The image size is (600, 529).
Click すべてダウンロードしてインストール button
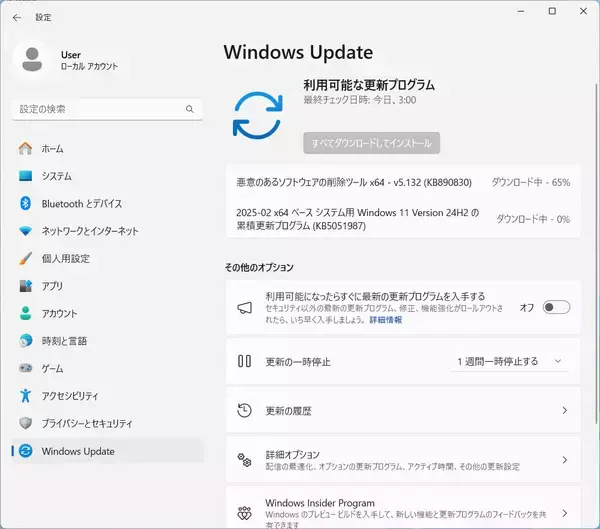coord(372,143)
